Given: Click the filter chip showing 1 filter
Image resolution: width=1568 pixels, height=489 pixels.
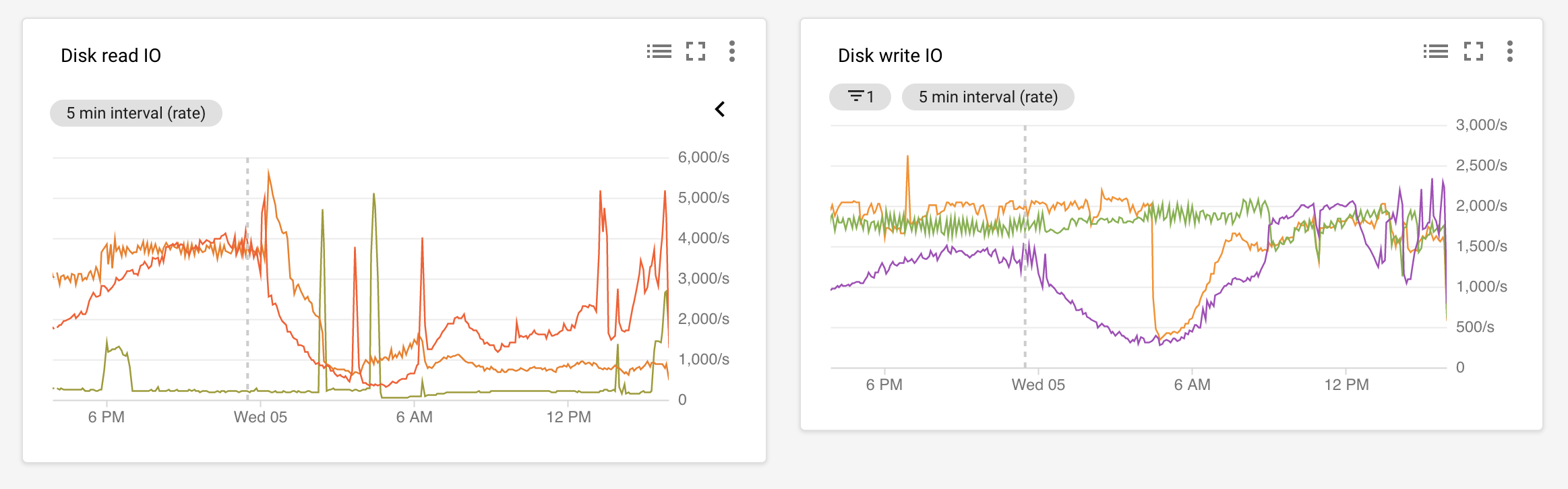Looking at the screenshot, I should pos(860,97).
